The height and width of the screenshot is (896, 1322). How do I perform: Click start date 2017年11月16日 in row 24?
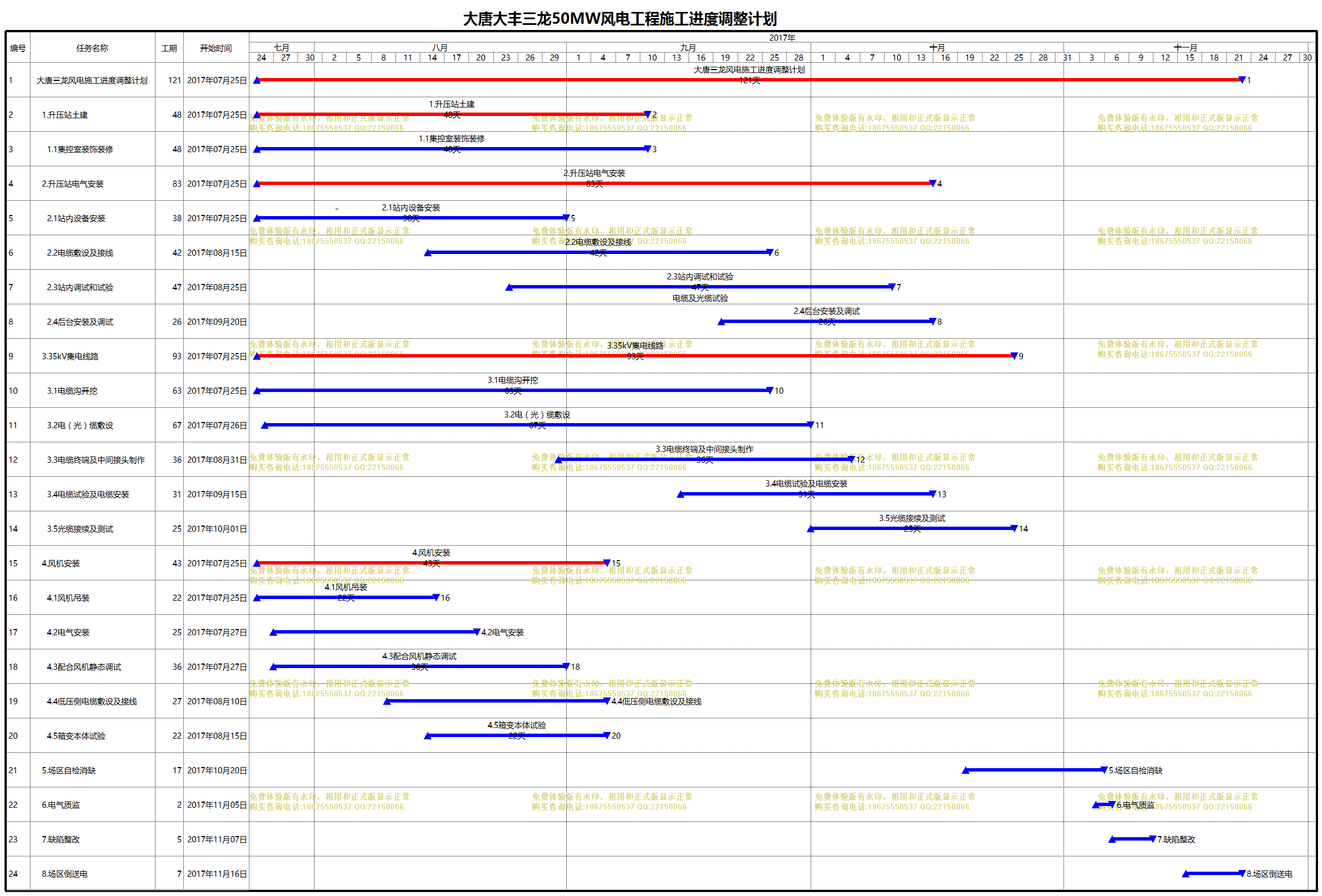pos(217,874)
